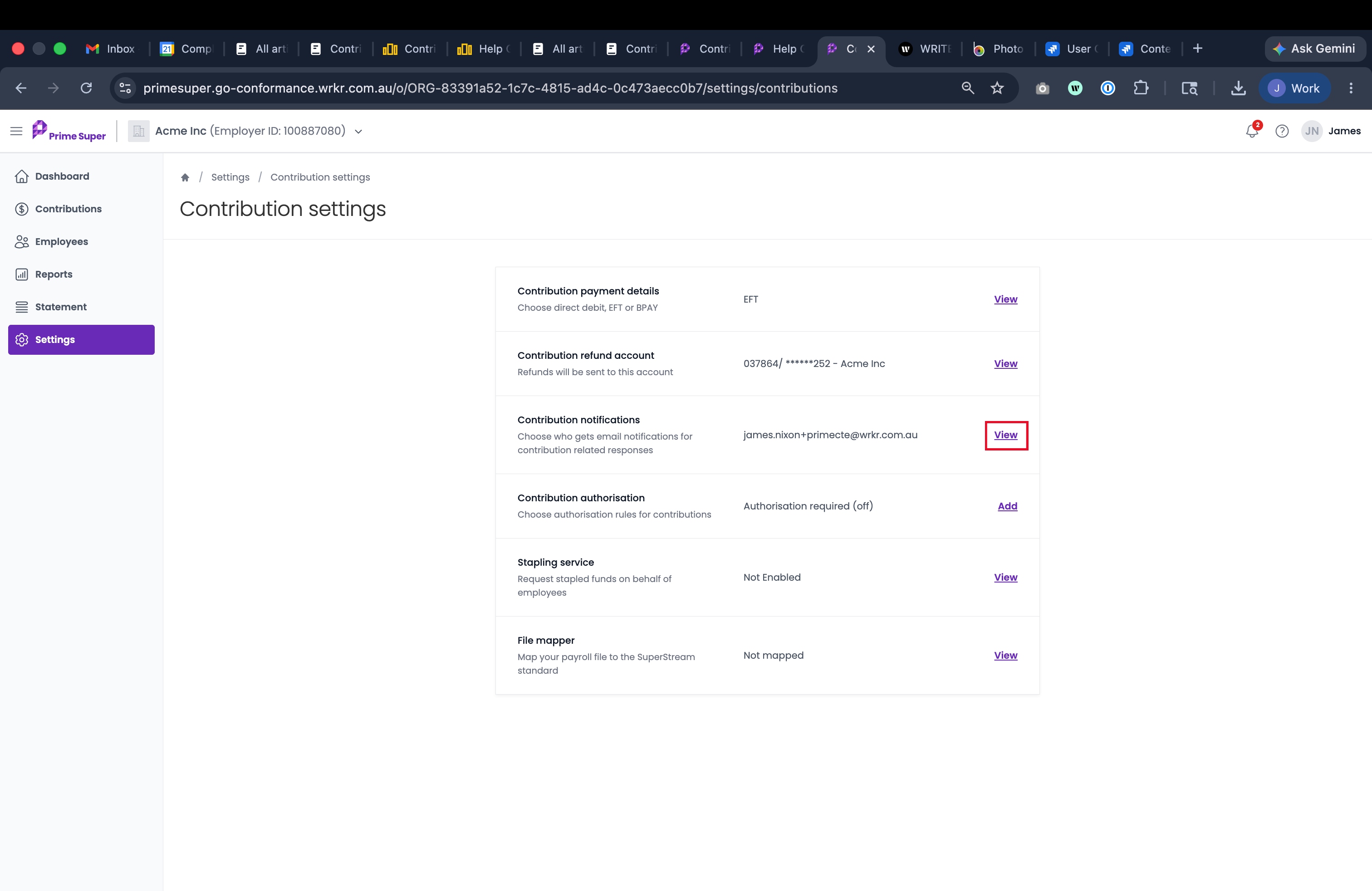Open the browser extensions puzzle icon
This screenshot has height=891, width=1372.
pos(1140,88)
